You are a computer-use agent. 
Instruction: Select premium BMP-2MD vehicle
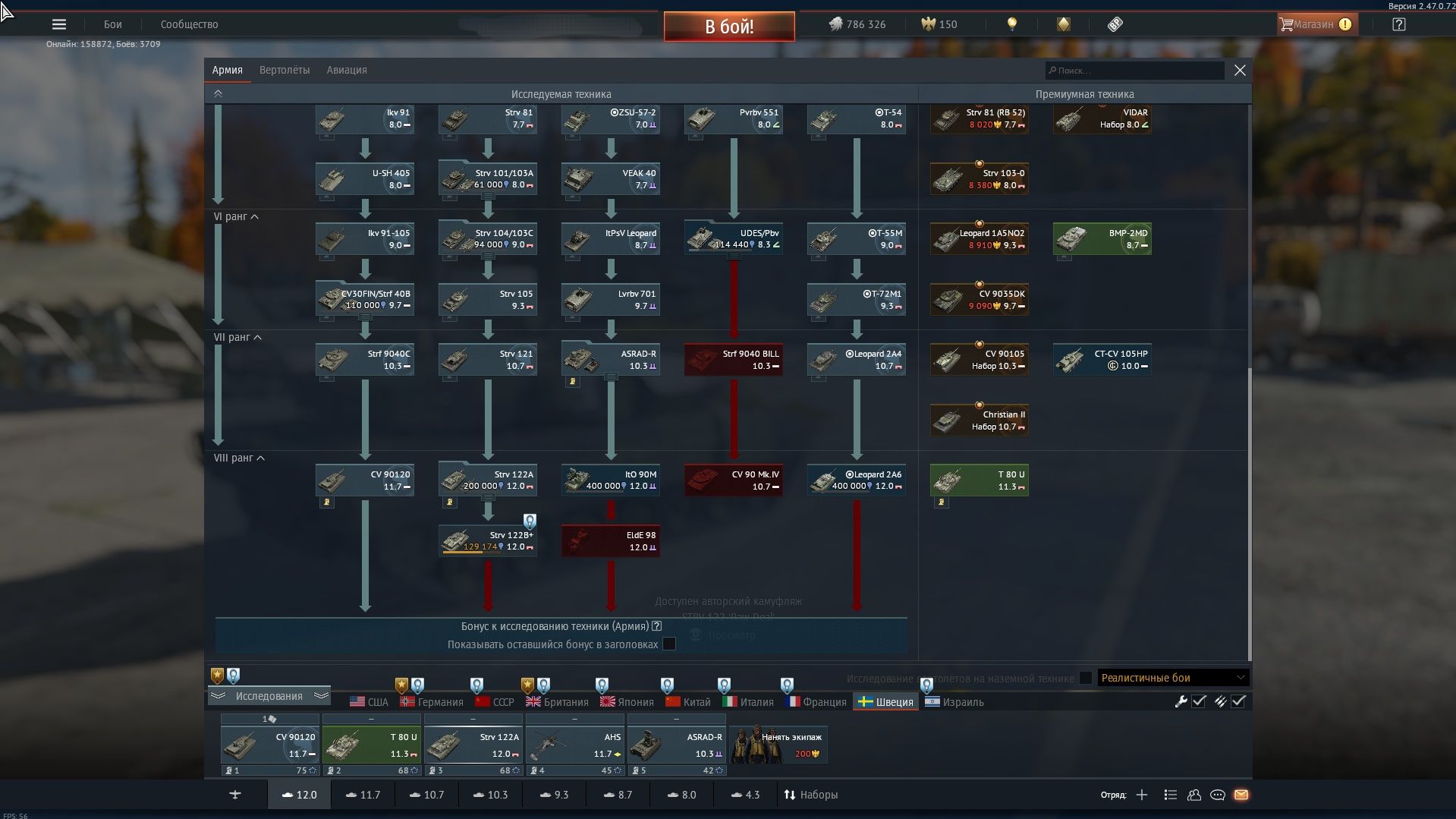1102,238
